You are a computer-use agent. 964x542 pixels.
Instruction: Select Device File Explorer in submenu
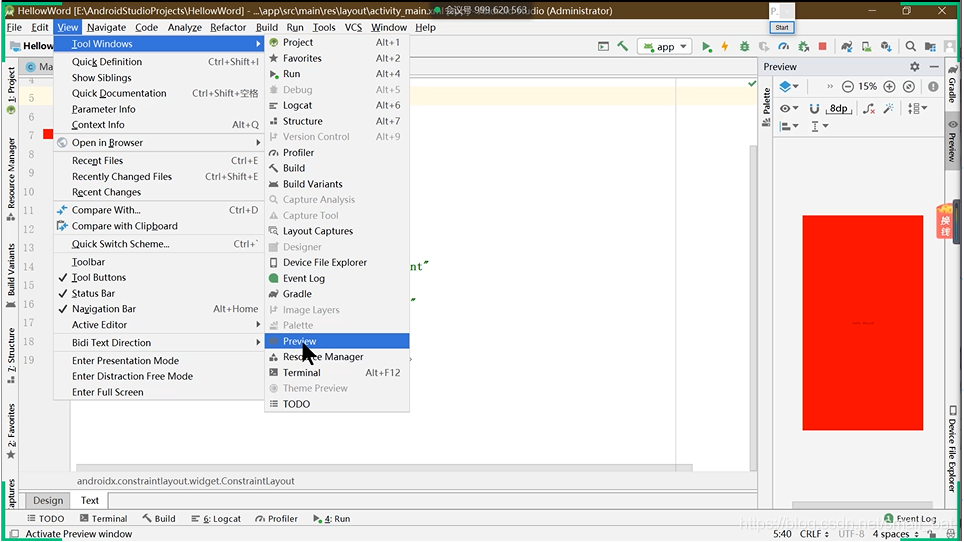[337, 262]
